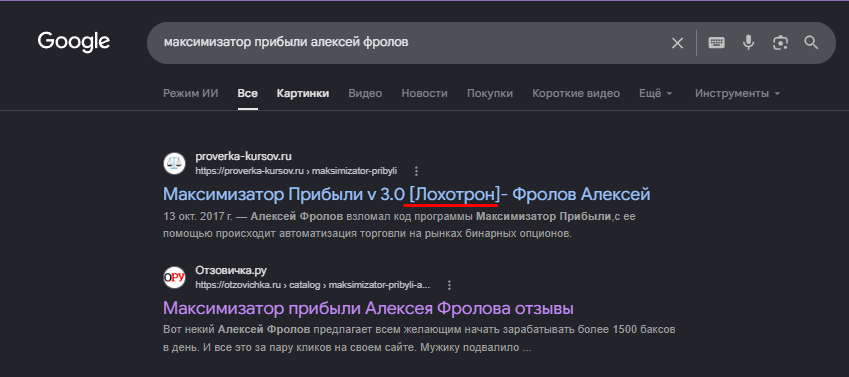Open three-dot menu for proverka-kursov.ru result
The height and width of the screenshot is (377, 849).
pyautogui.click(x=416, y=171)
